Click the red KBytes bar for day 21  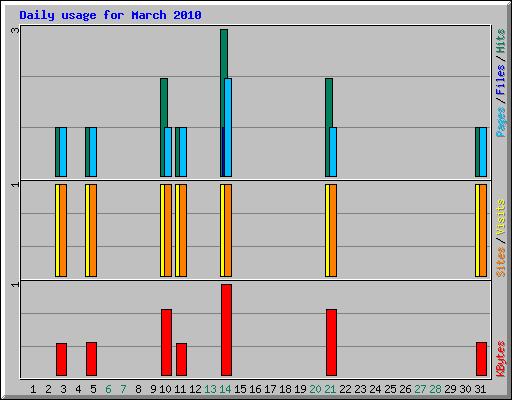331,342
